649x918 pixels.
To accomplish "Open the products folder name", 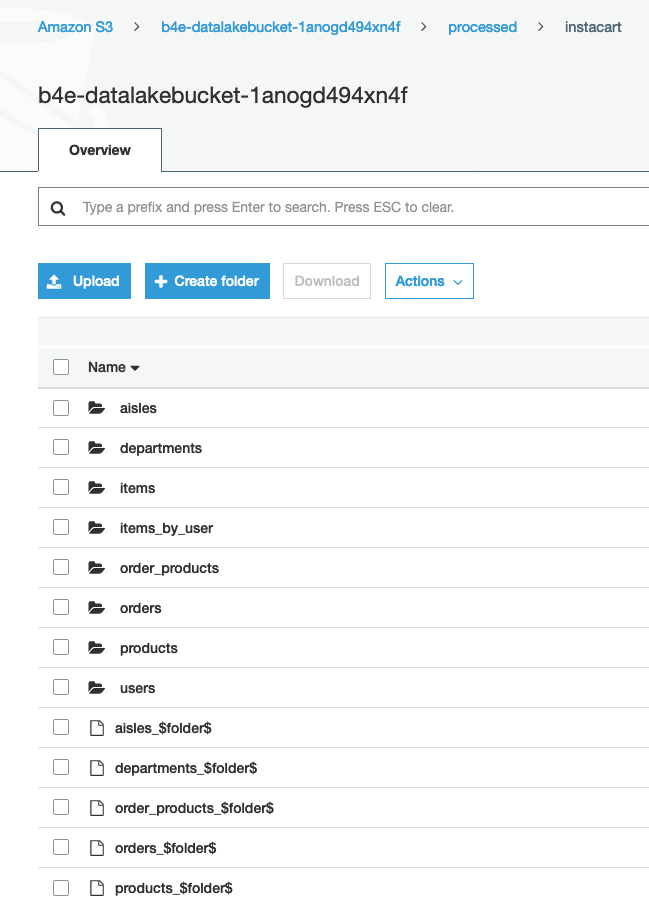I will (x=149, y=648).
